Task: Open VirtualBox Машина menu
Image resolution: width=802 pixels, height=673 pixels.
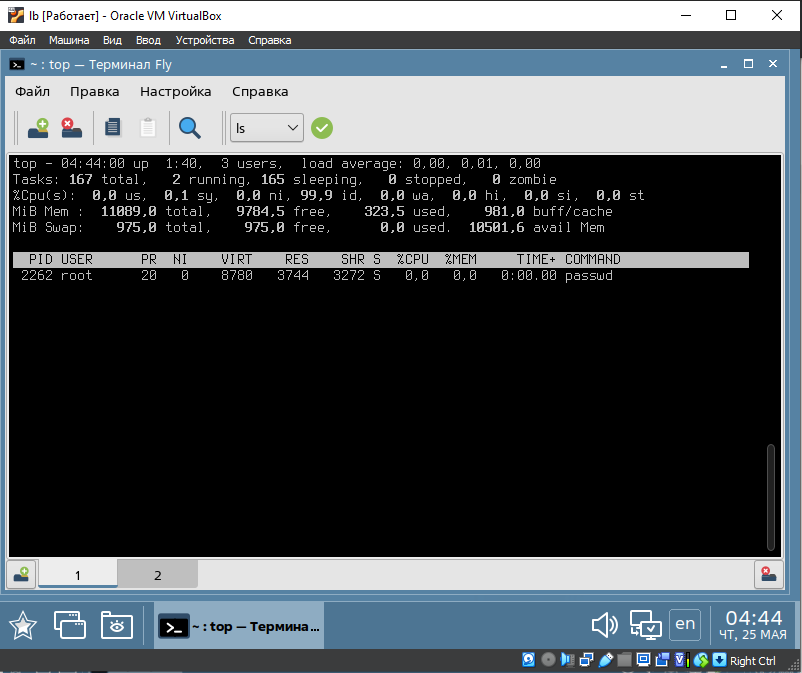Action: click(x=69, y=40)
